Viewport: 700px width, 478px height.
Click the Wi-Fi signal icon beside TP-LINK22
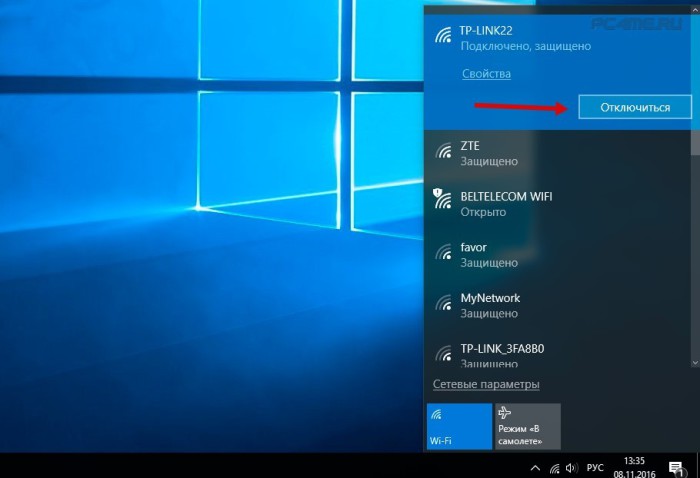pos(443,35)
